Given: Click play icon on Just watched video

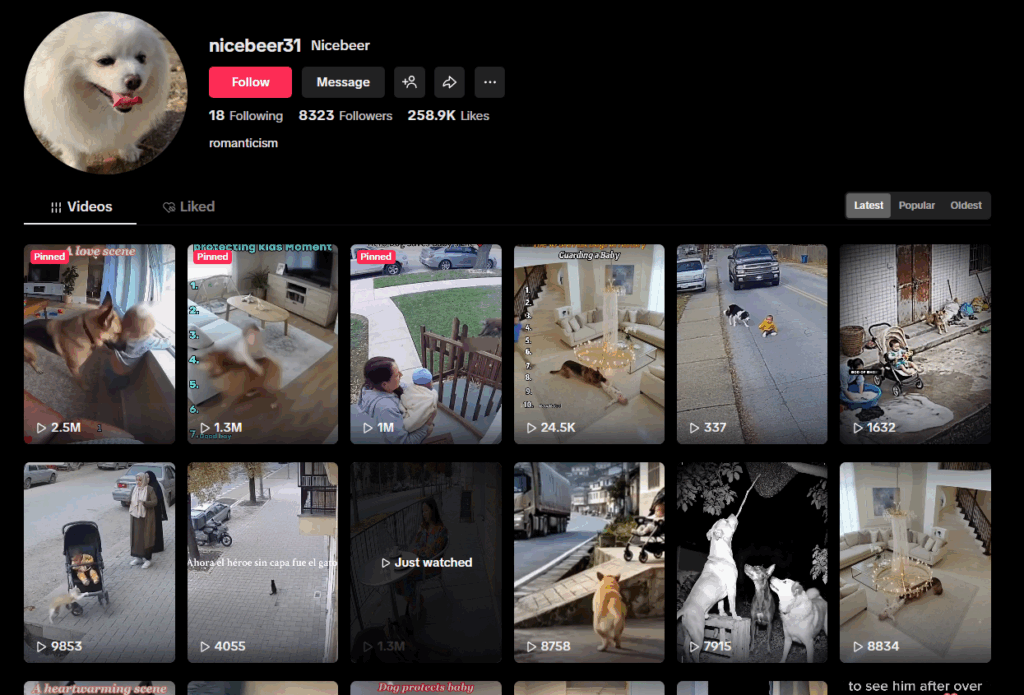Looking at the screenshot, I should pos(386,563).
